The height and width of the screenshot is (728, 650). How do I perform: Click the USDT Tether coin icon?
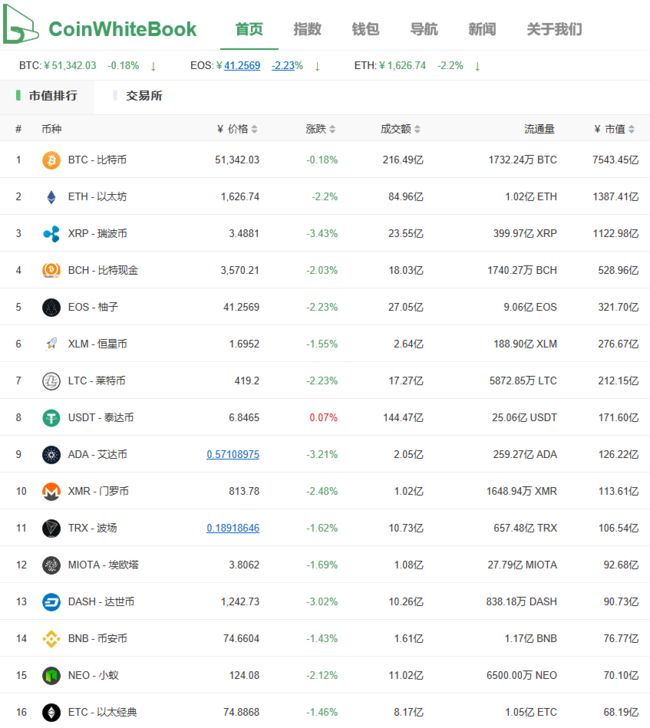51,418
